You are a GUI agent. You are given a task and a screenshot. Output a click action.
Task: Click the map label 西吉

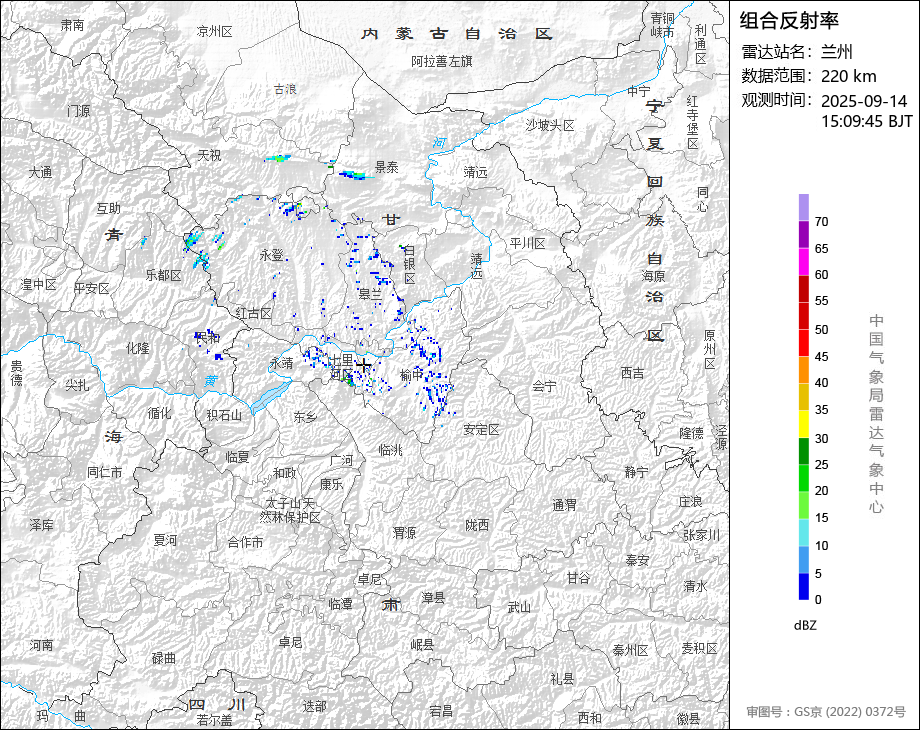click(x=632, y=373)
